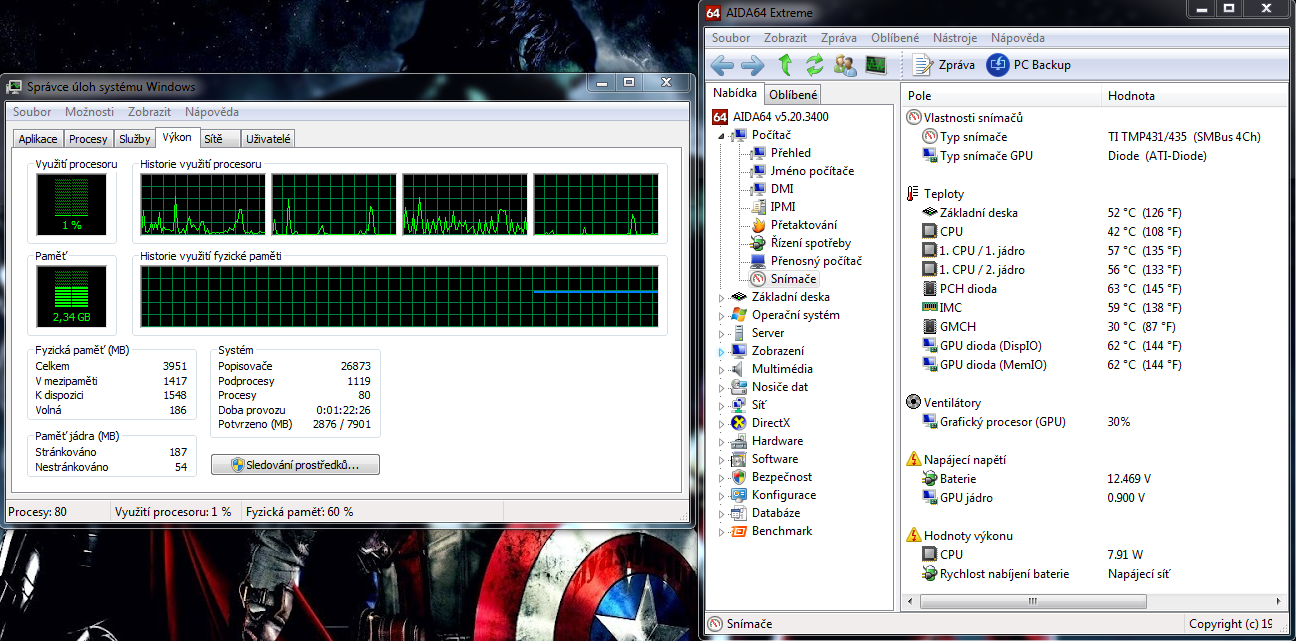Collapse the Počítač tree node
The height and width of the screenshot is (644, 1296).
721,135
